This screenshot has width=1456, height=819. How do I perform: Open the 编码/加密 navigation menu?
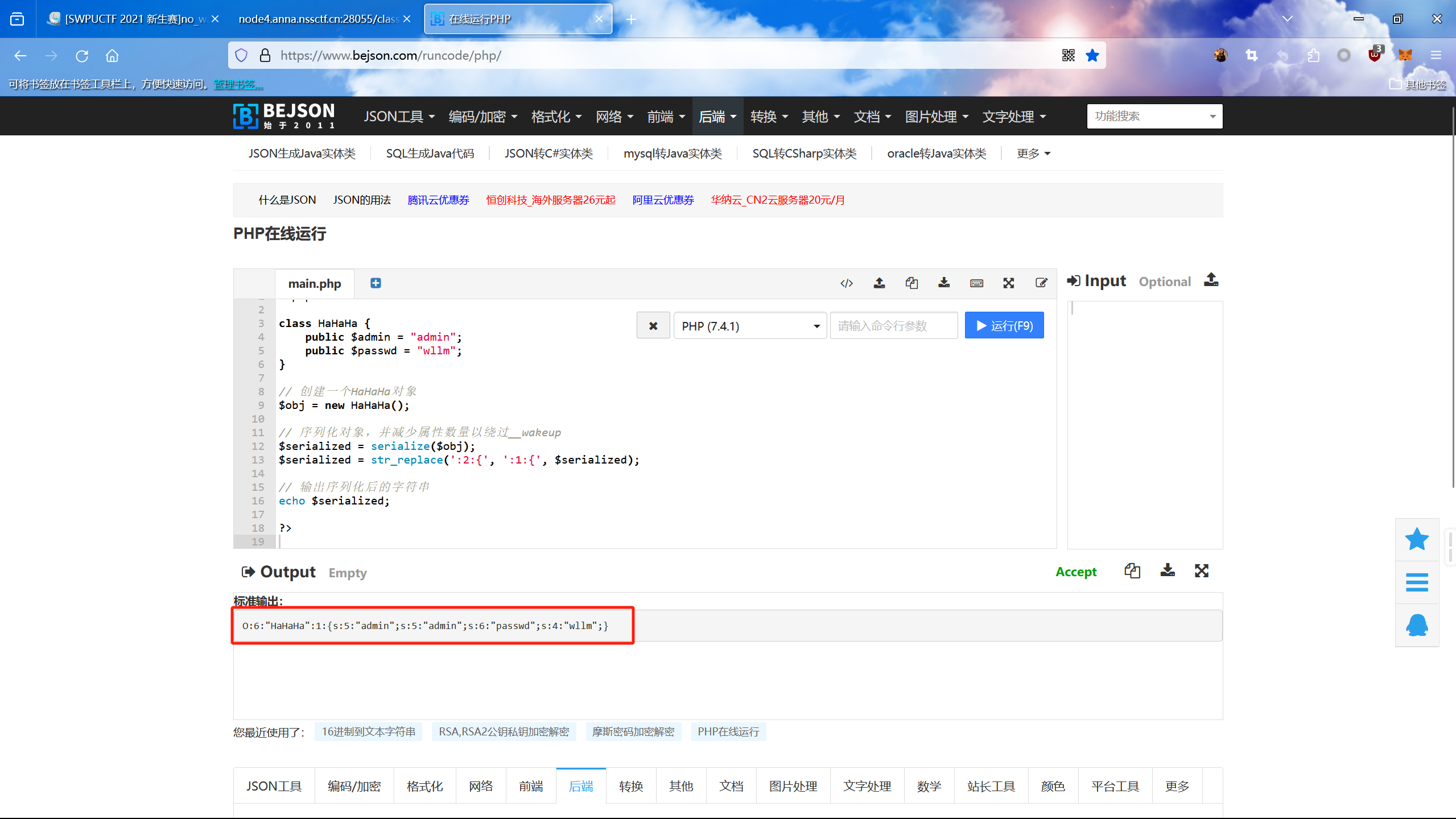click(482, 117)
